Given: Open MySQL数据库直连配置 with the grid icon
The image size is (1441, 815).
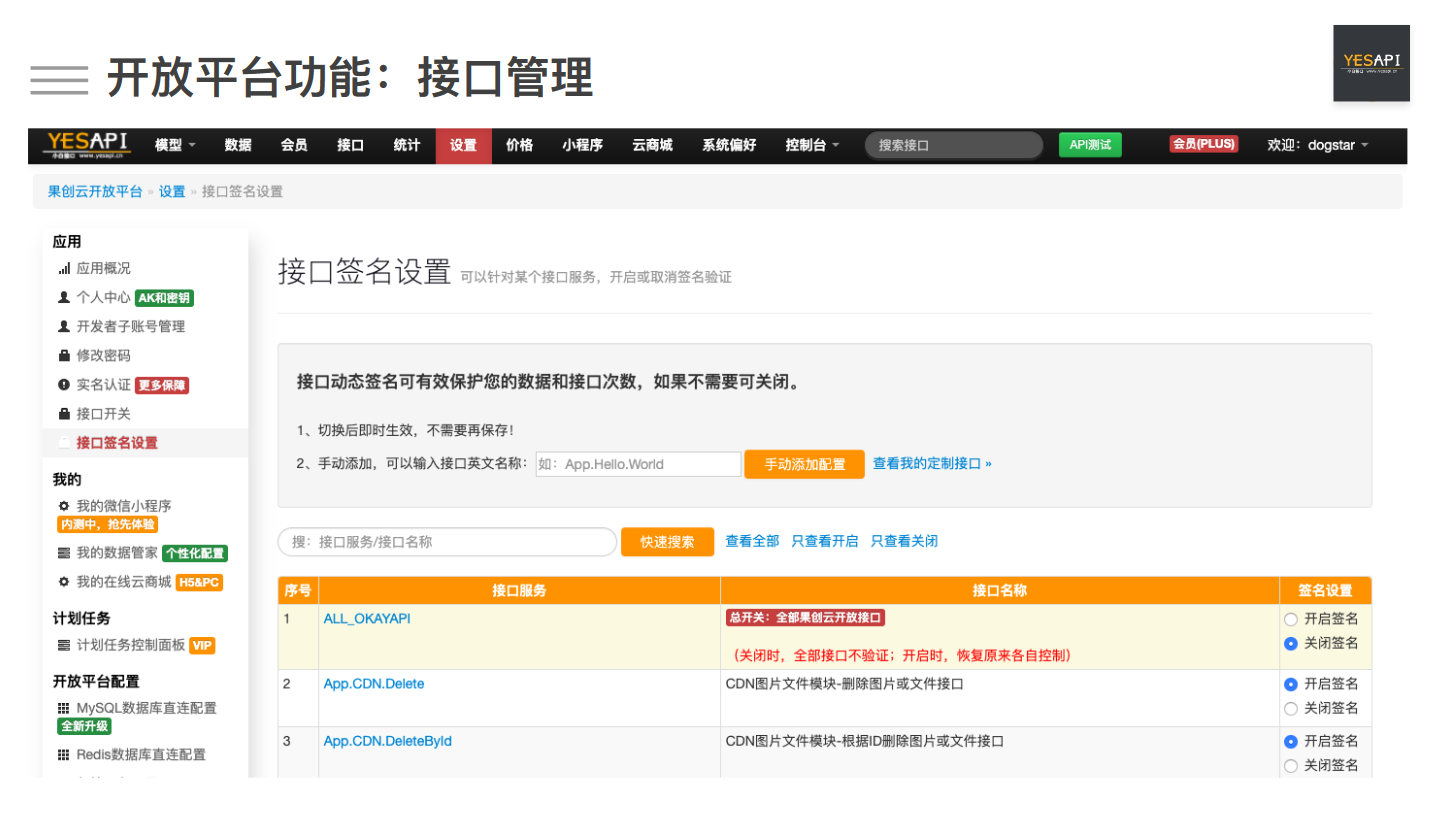Looking at the screenshot, I should tap(146, 708).
